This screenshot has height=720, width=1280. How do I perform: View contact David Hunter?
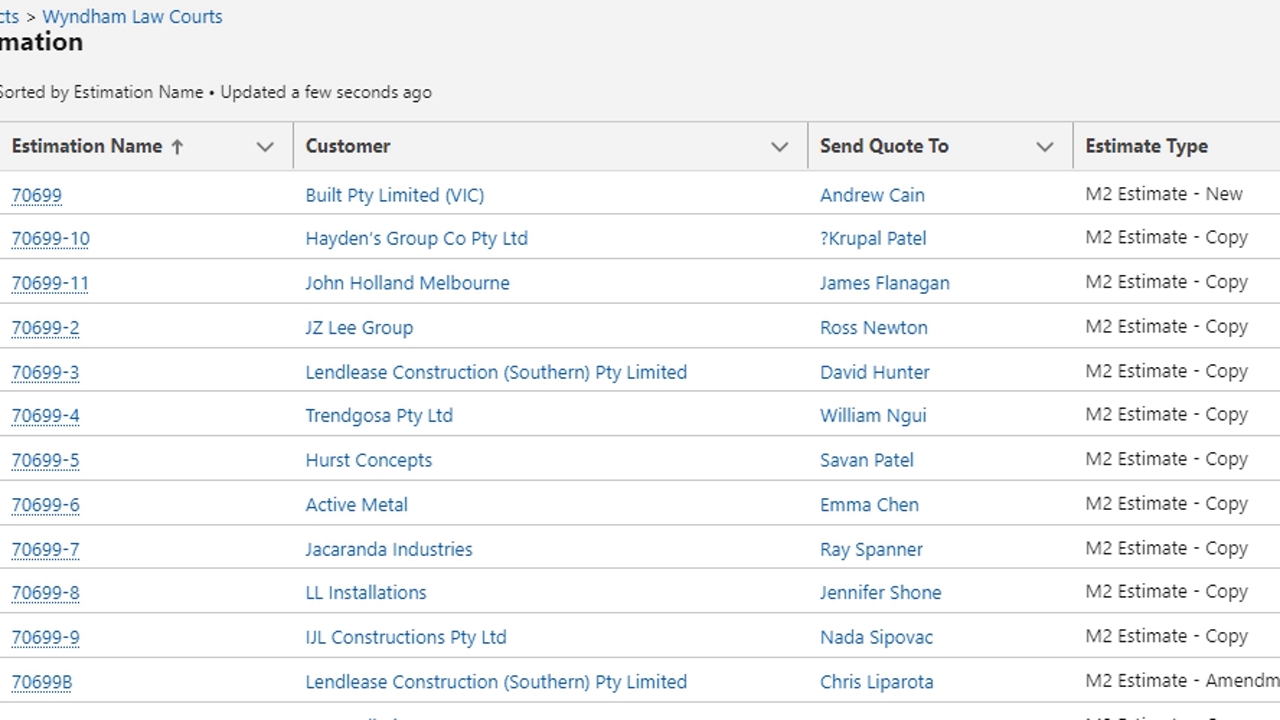(875, 373)
